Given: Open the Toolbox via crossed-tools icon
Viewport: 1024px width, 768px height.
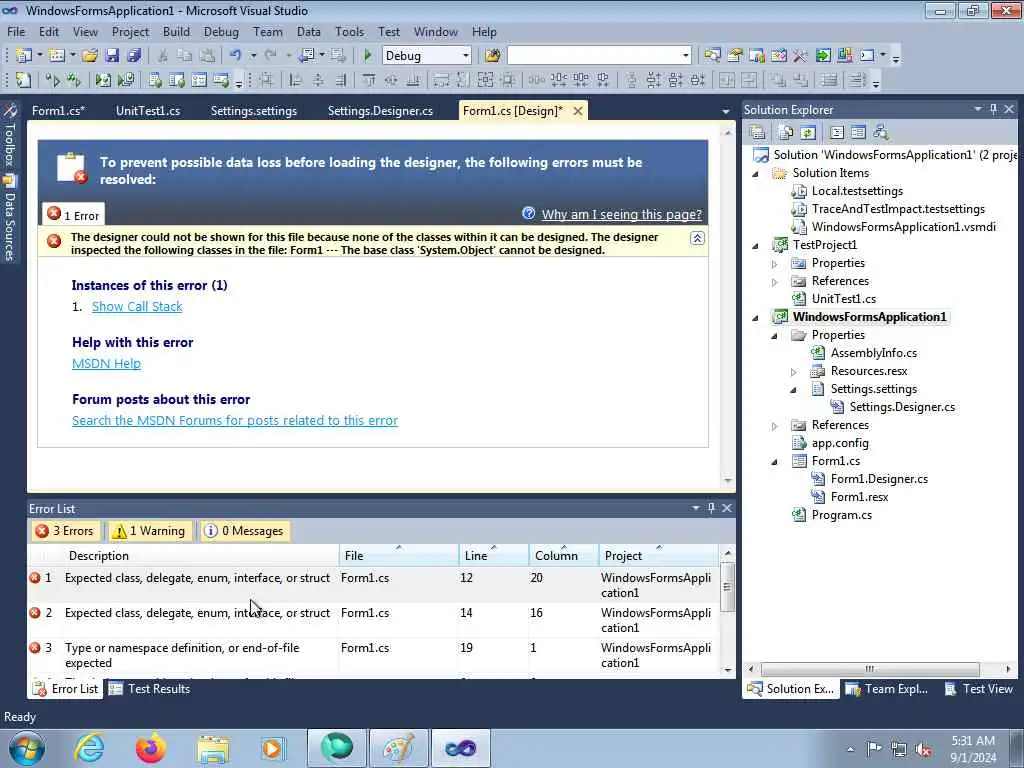Looking at the screenshot, I should click(x=800, y=56).
